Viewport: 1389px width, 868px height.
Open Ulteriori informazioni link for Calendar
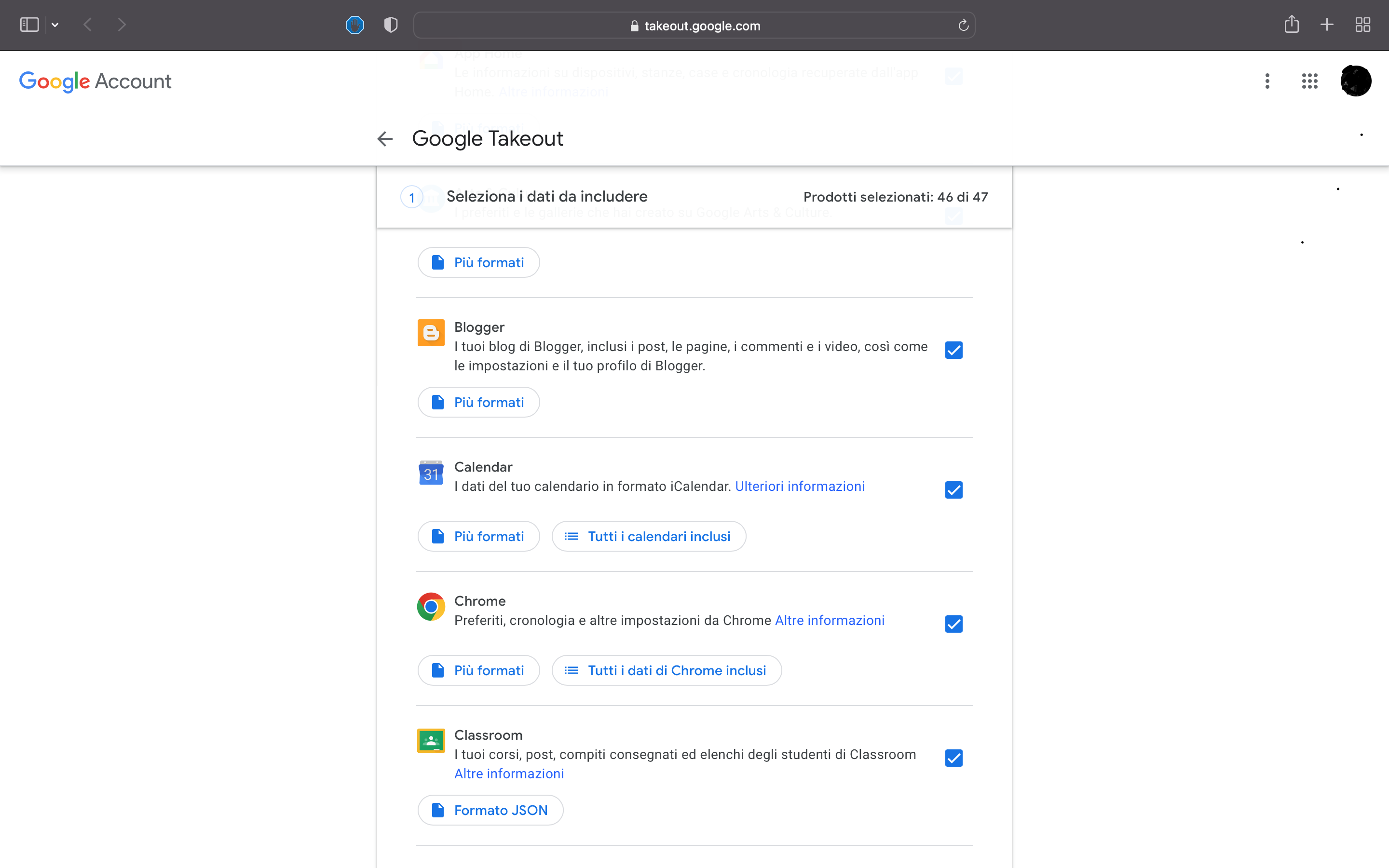[800, 486]
